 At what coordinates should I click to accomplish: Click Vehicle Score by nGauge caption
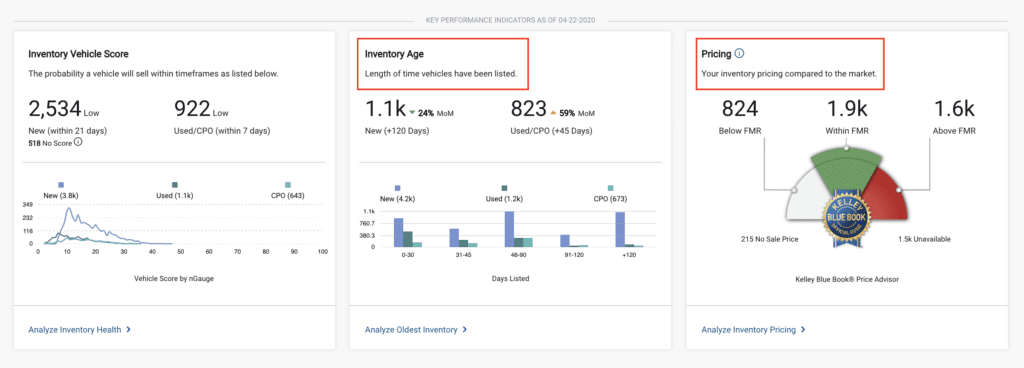tap(174, 279)
